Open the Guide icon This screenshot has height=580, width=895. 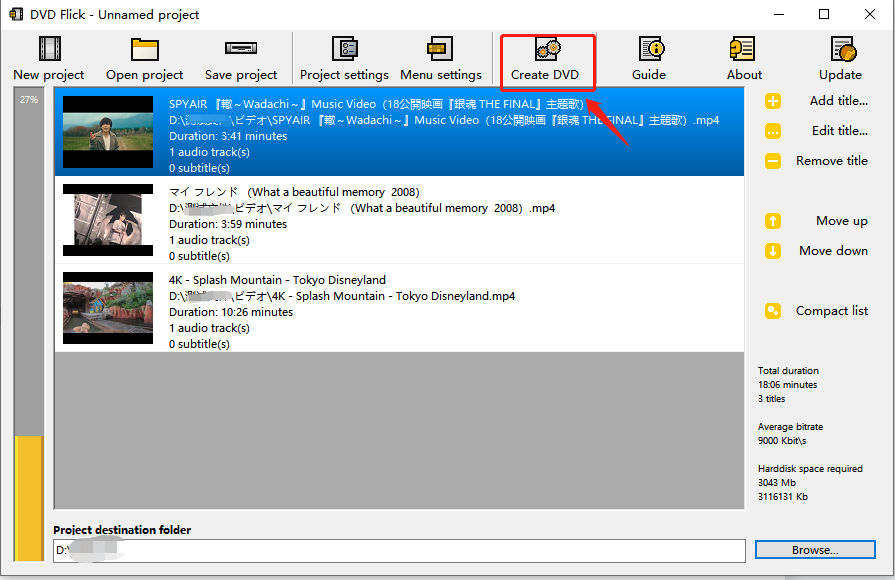[651, 49]
